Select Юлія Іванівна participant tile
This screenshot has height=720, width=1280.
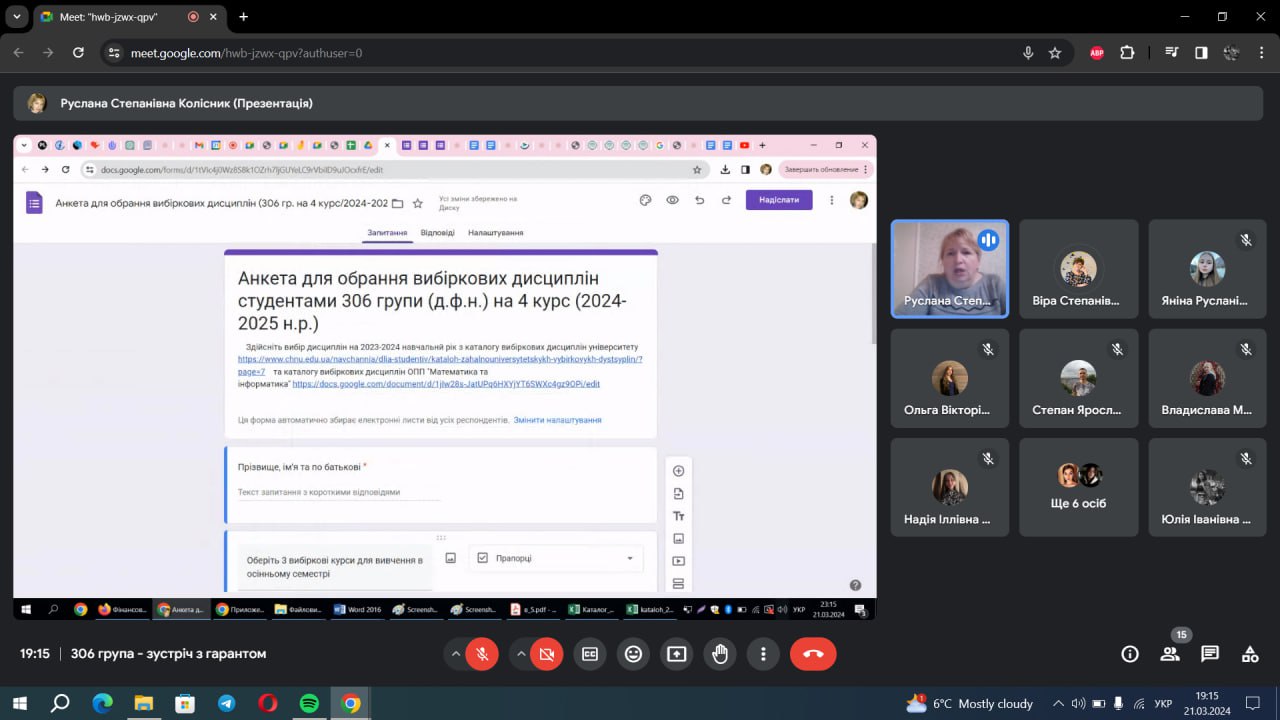(x=1207, y=487)
